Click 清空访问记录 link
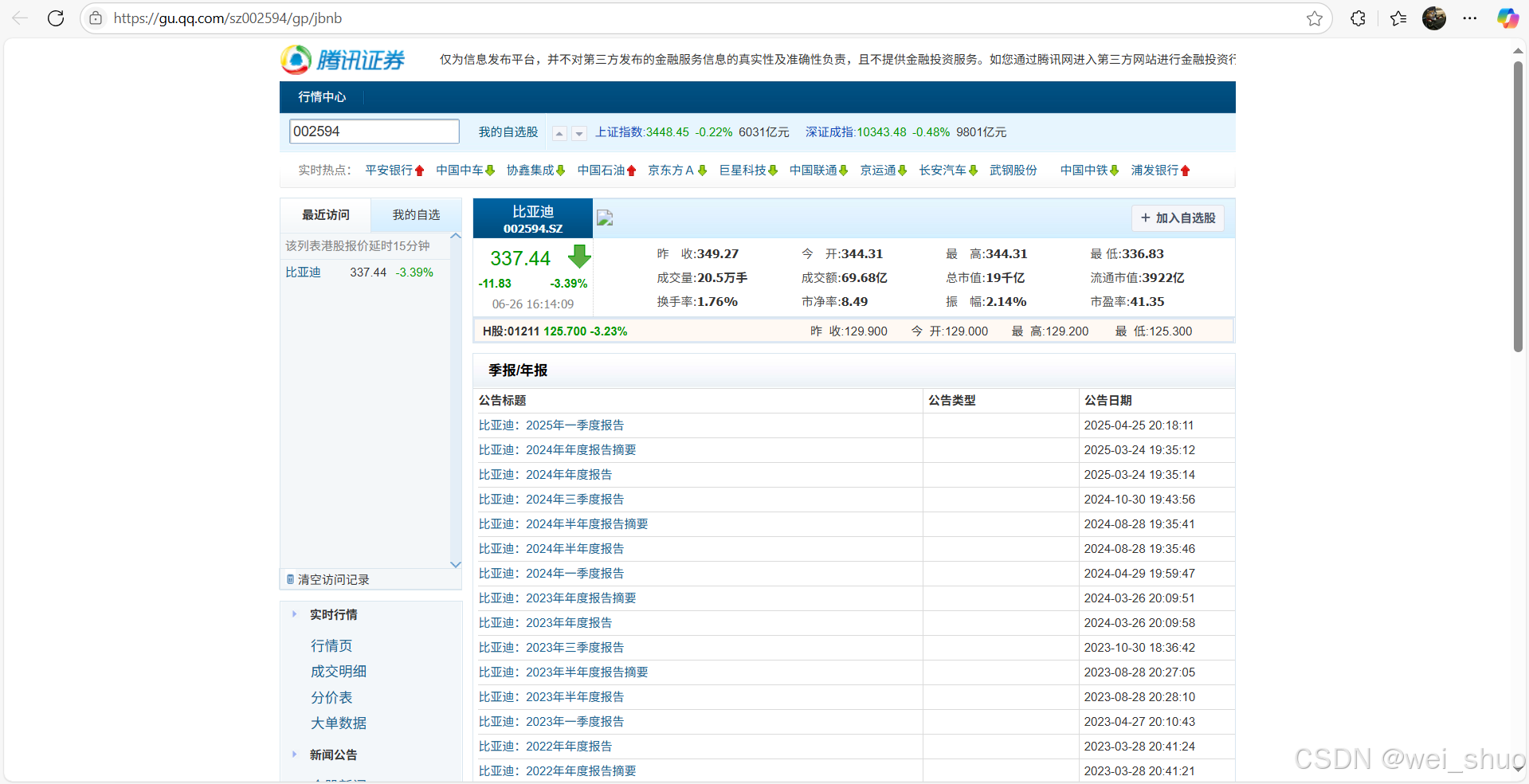Screen dimensions: 1529x784 pos(334,580)
